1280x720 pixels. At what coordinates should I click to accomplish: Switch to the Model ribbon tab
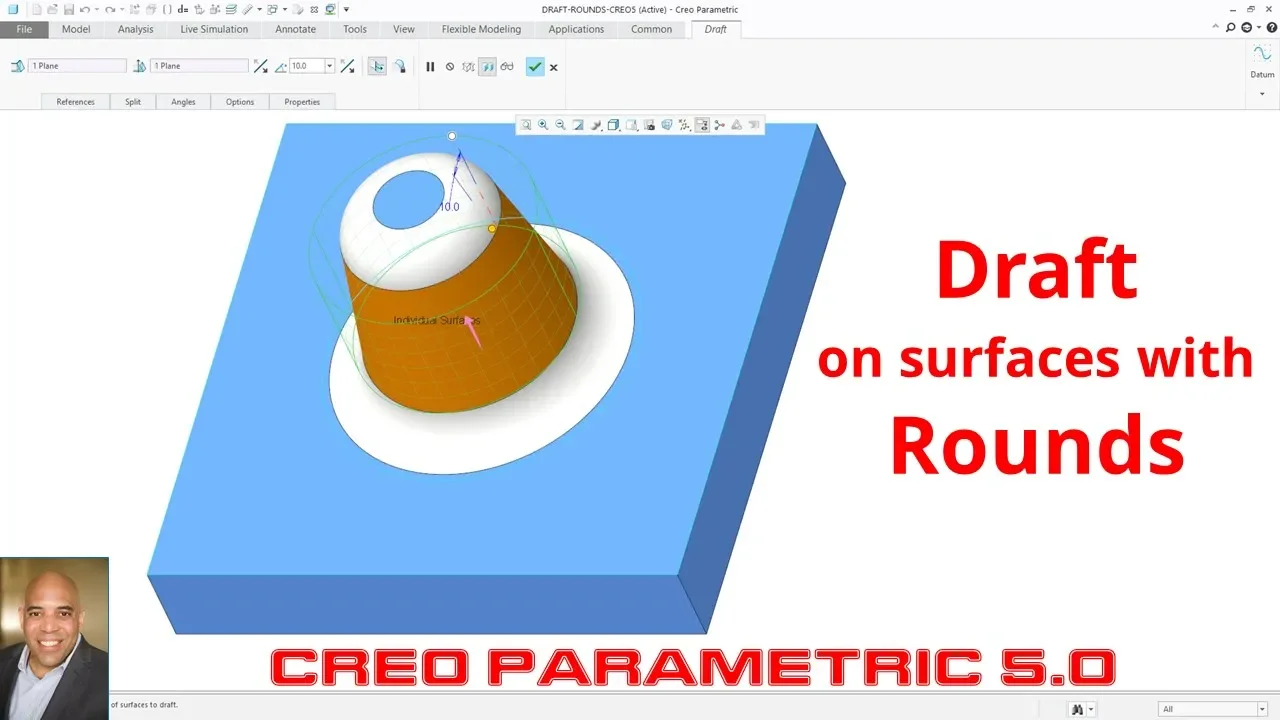[76, 29]
